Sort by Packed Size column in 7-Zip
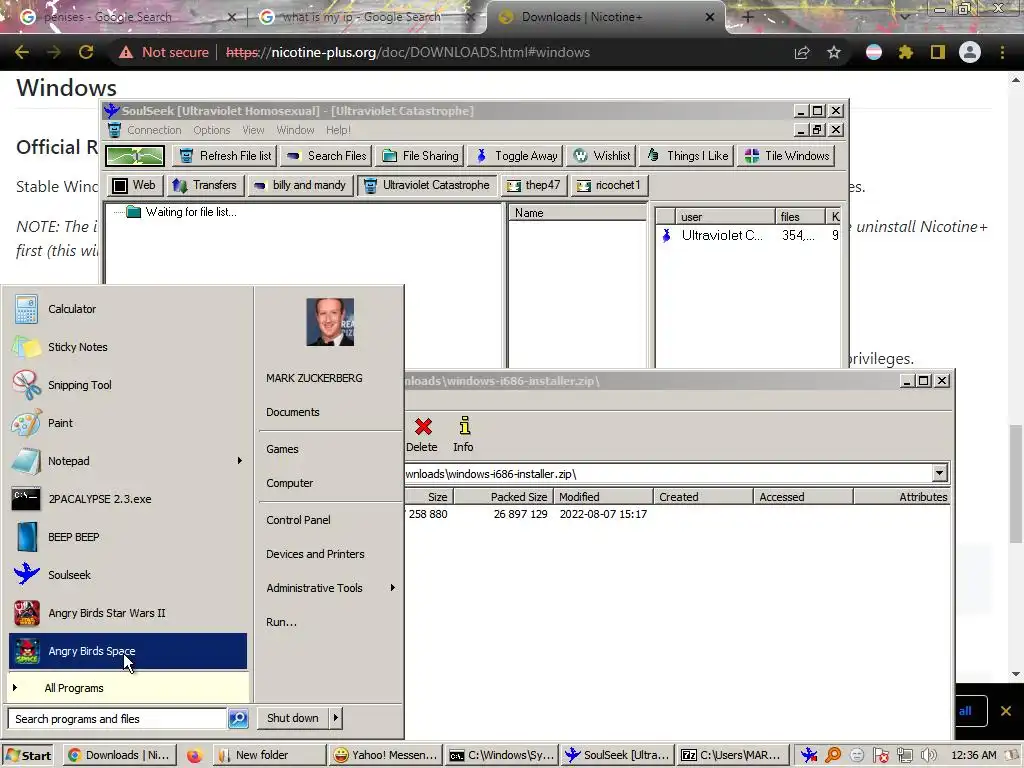The width and height of the screenshot is (1024, 768). click(504, 497)
